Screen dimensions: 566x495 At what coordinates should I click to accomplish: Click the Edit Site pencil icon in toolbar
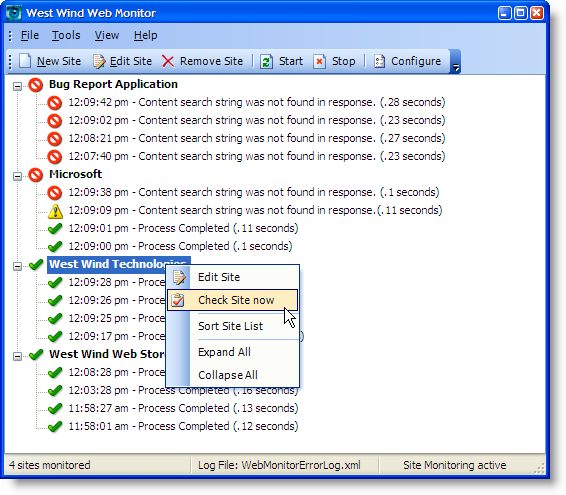[99, 61]
